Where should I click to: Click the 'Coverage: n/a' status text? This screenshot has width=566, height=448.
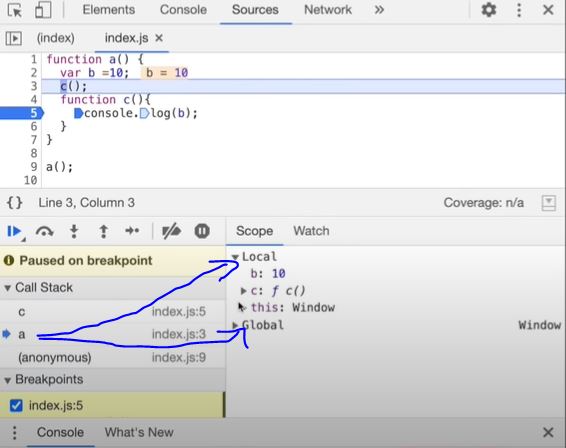484,203
